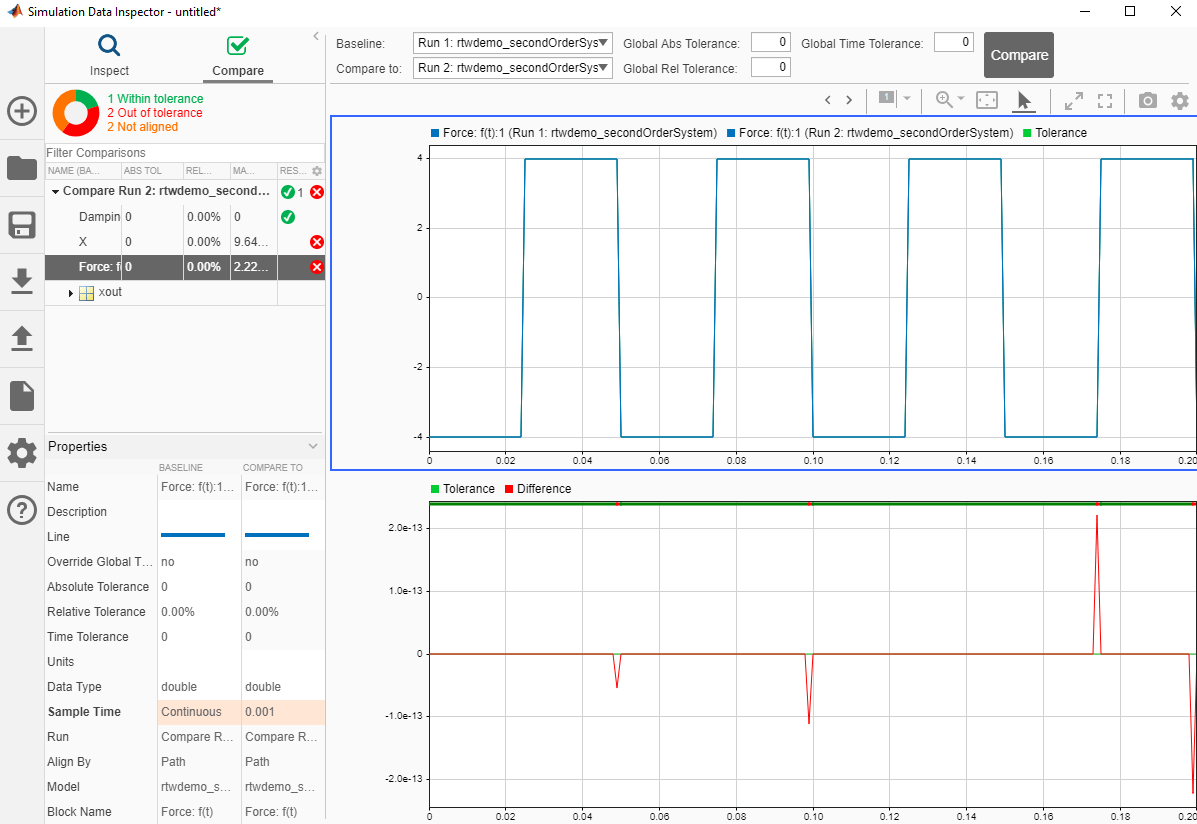Open the Compare to run dropdown

point(512,68)
